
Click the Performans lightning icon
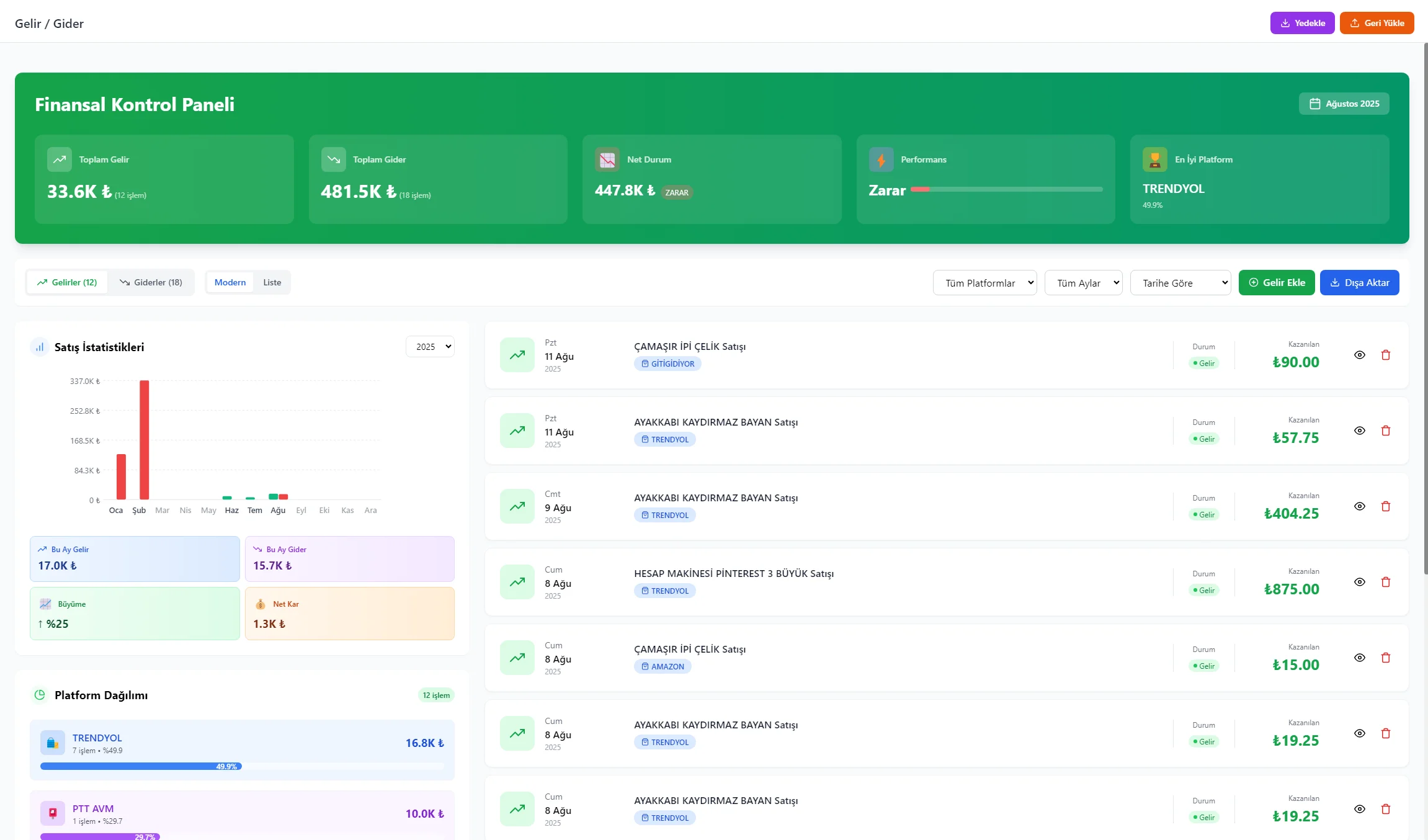(881, 159)
